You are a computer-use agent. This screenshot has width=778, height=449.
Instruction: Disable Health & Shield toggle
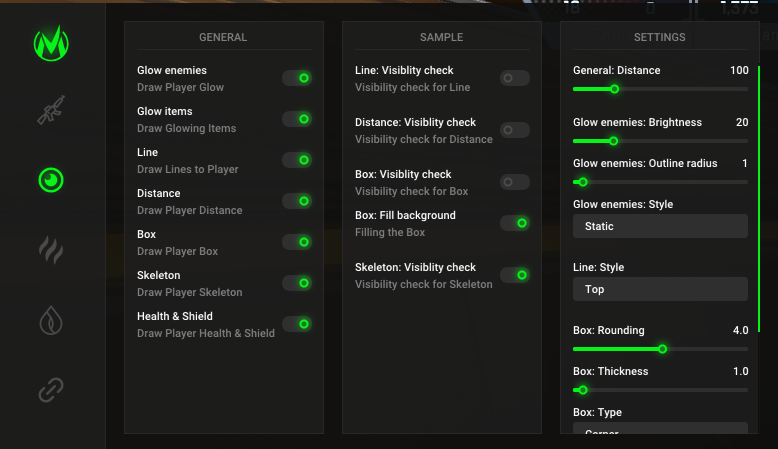point(296,324)
